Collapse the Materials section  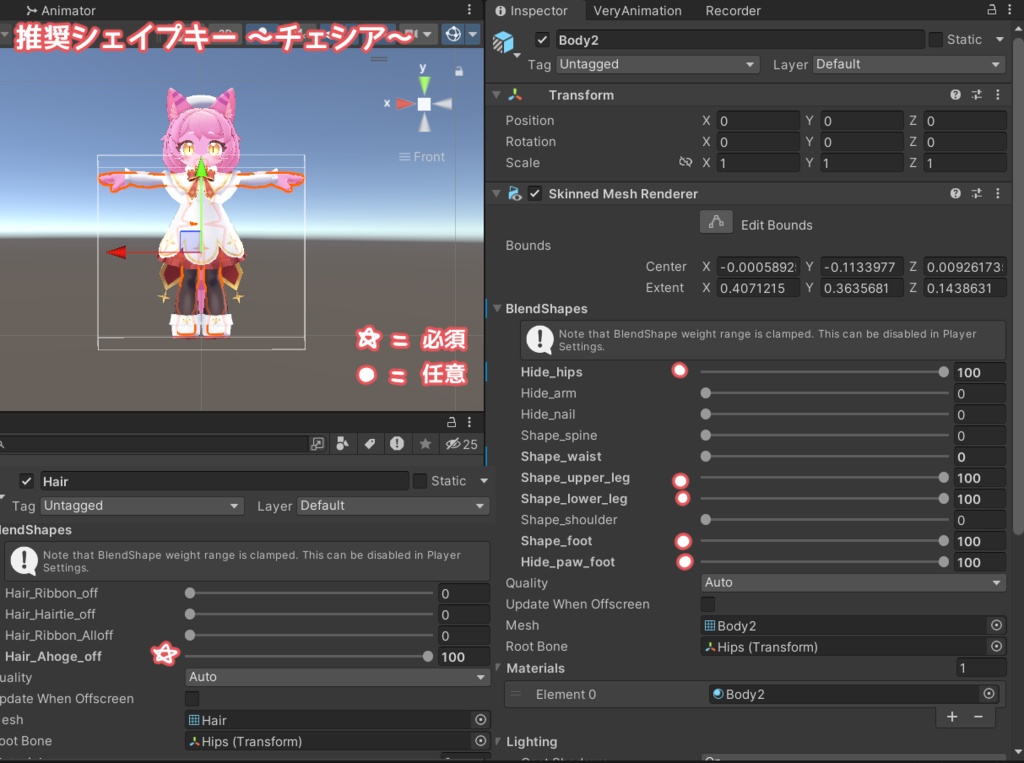[x=498, y=668]
